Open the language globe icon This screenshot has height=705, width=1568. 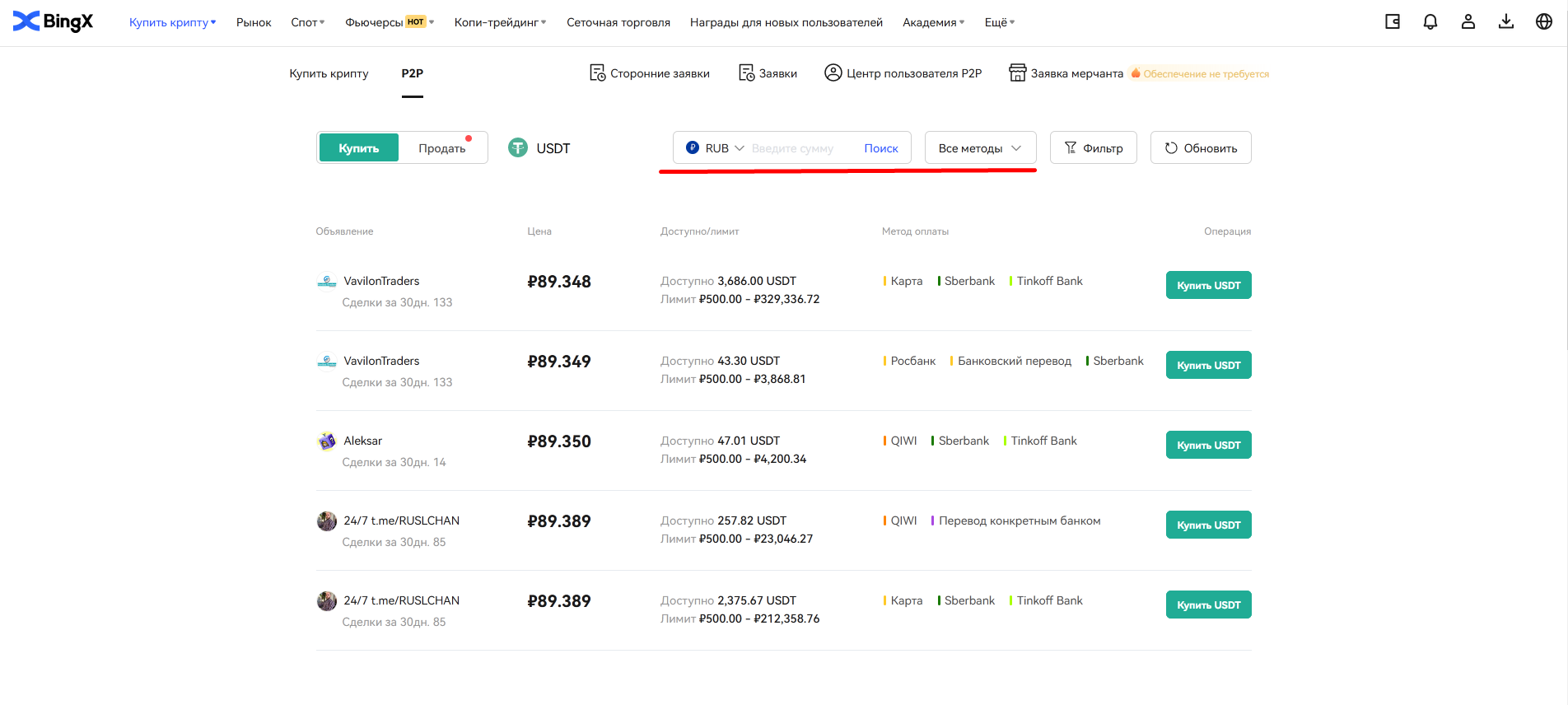(1544, 22)
